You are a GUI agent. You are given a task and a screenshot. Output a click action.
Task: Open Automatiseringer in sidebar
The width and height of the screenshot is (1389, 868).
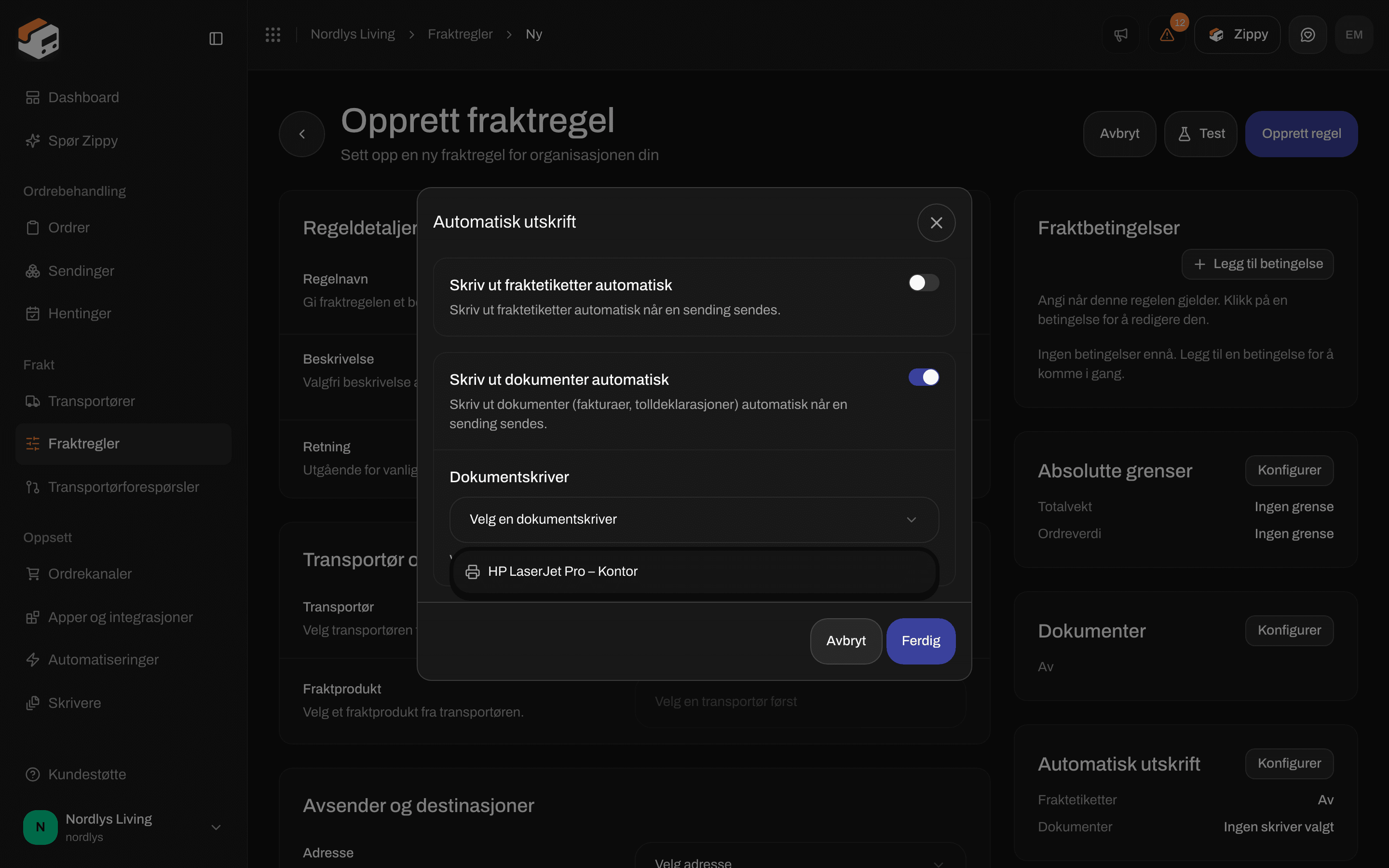click(x=123, y=660)
